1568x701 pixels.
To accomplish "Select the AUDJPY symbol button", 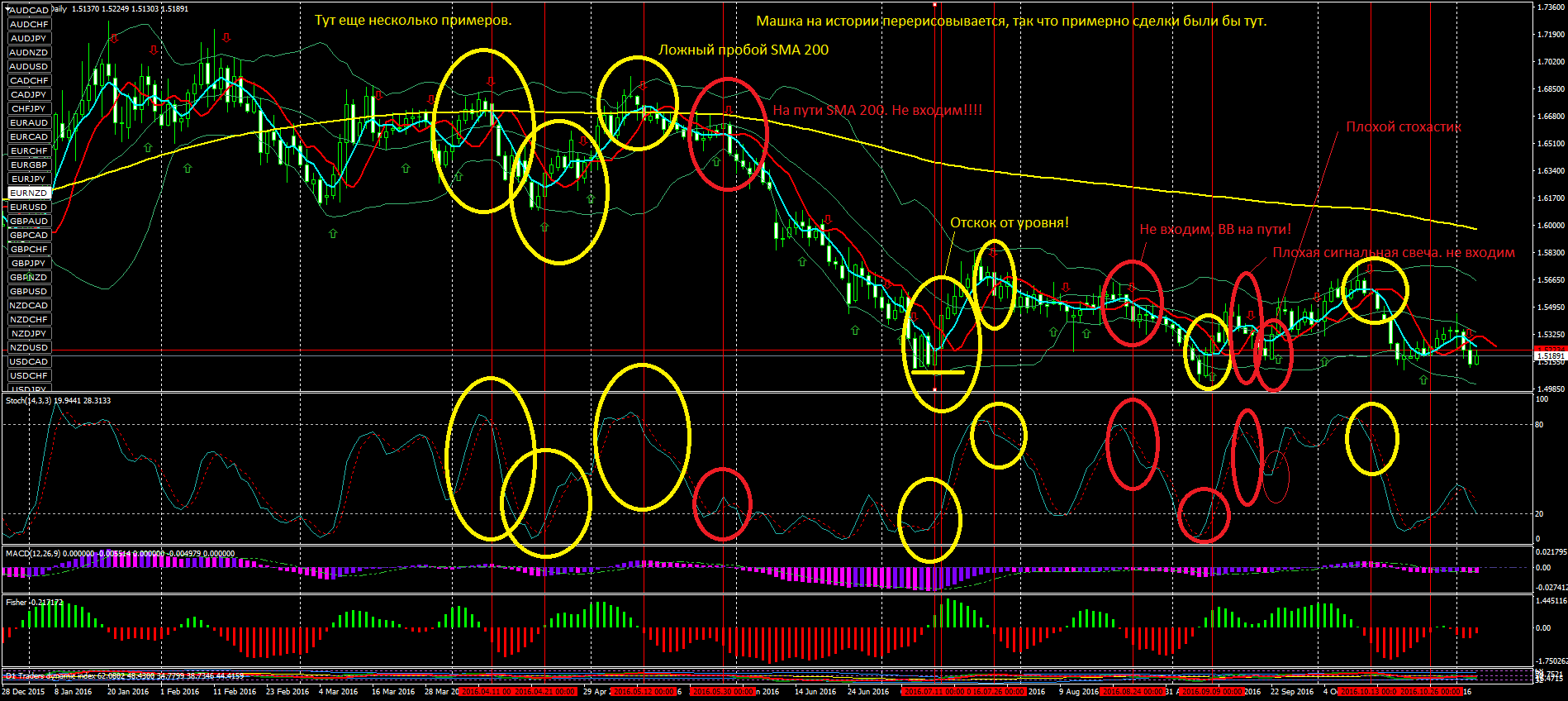I will (29, 38).
